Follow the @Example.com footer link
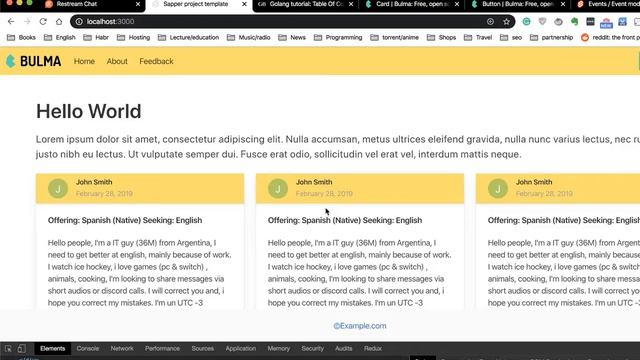 (360, 326)
